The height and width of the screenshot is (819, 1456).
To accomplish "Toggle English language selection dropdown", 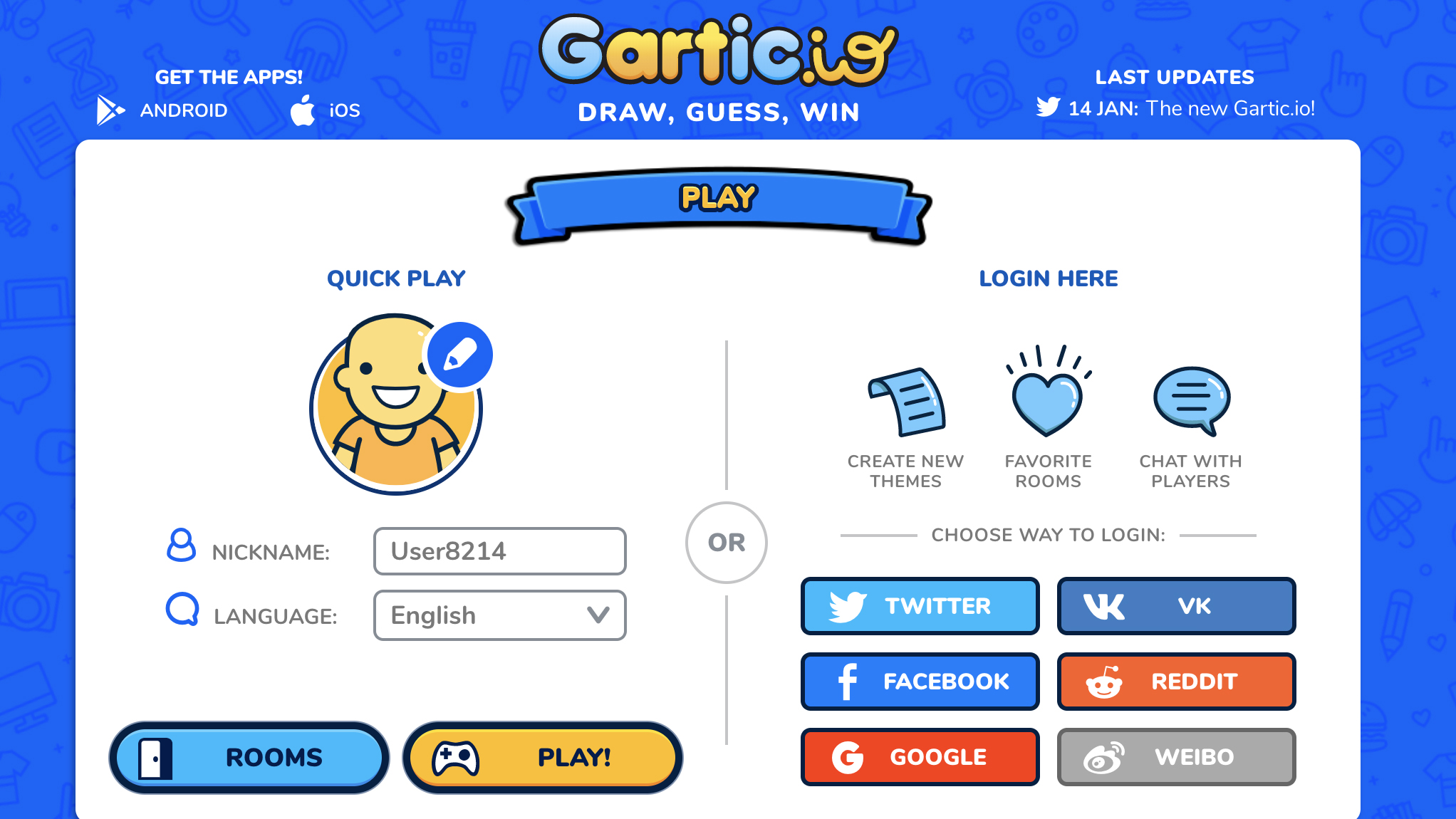I will tap(498, 614).
